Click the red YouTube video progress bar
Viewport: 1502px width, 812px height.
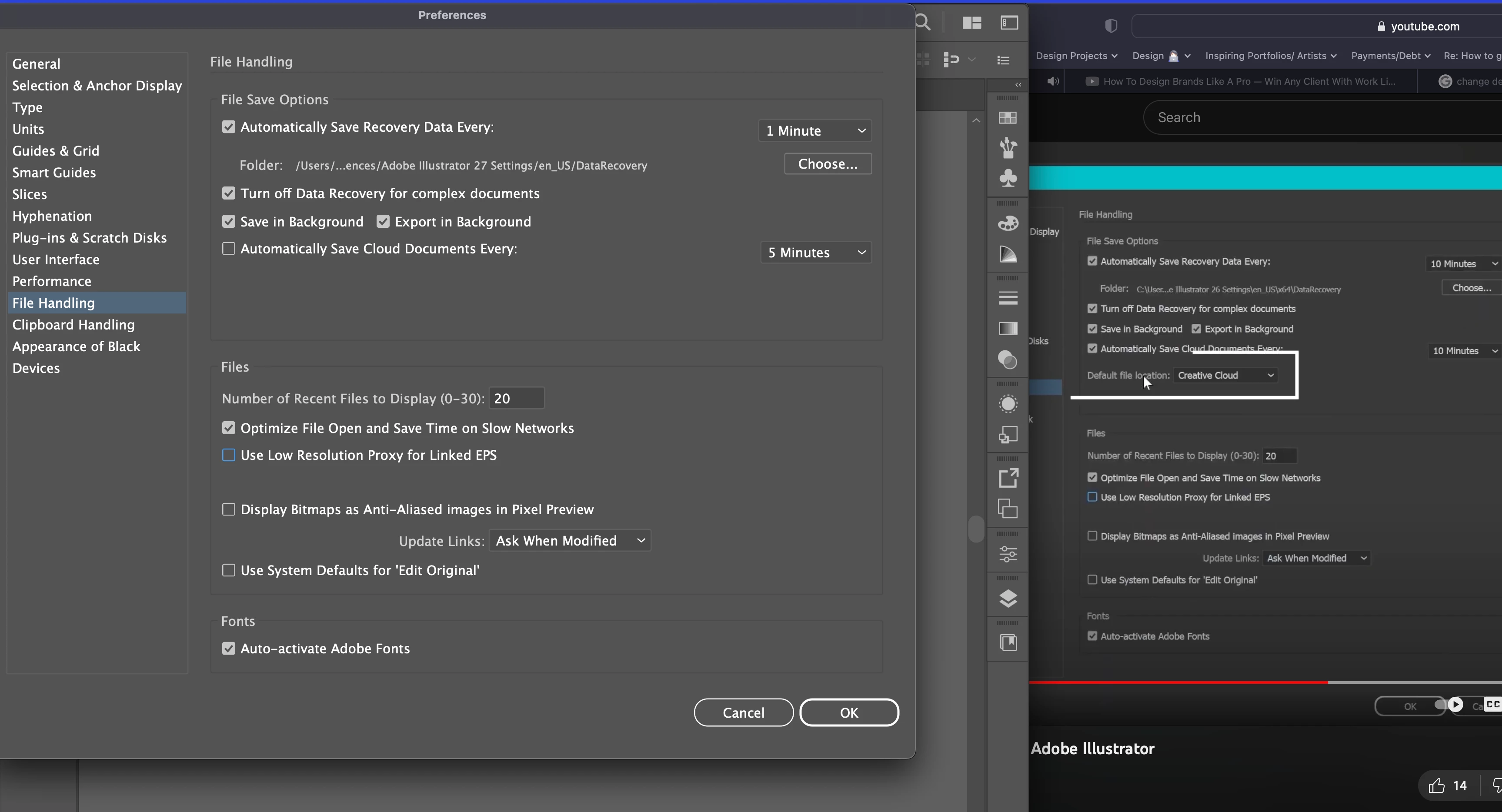1178,682
